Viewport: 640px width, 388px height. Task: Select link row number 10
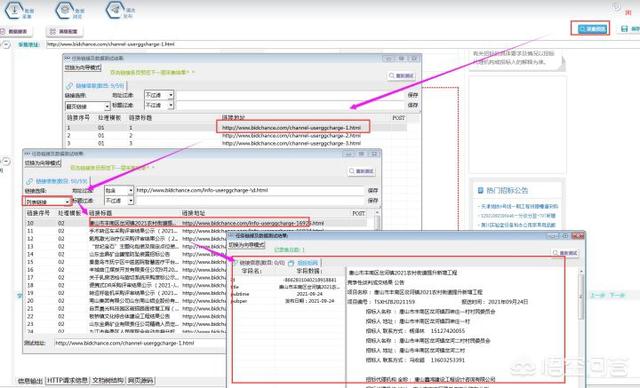coord(199,223)
